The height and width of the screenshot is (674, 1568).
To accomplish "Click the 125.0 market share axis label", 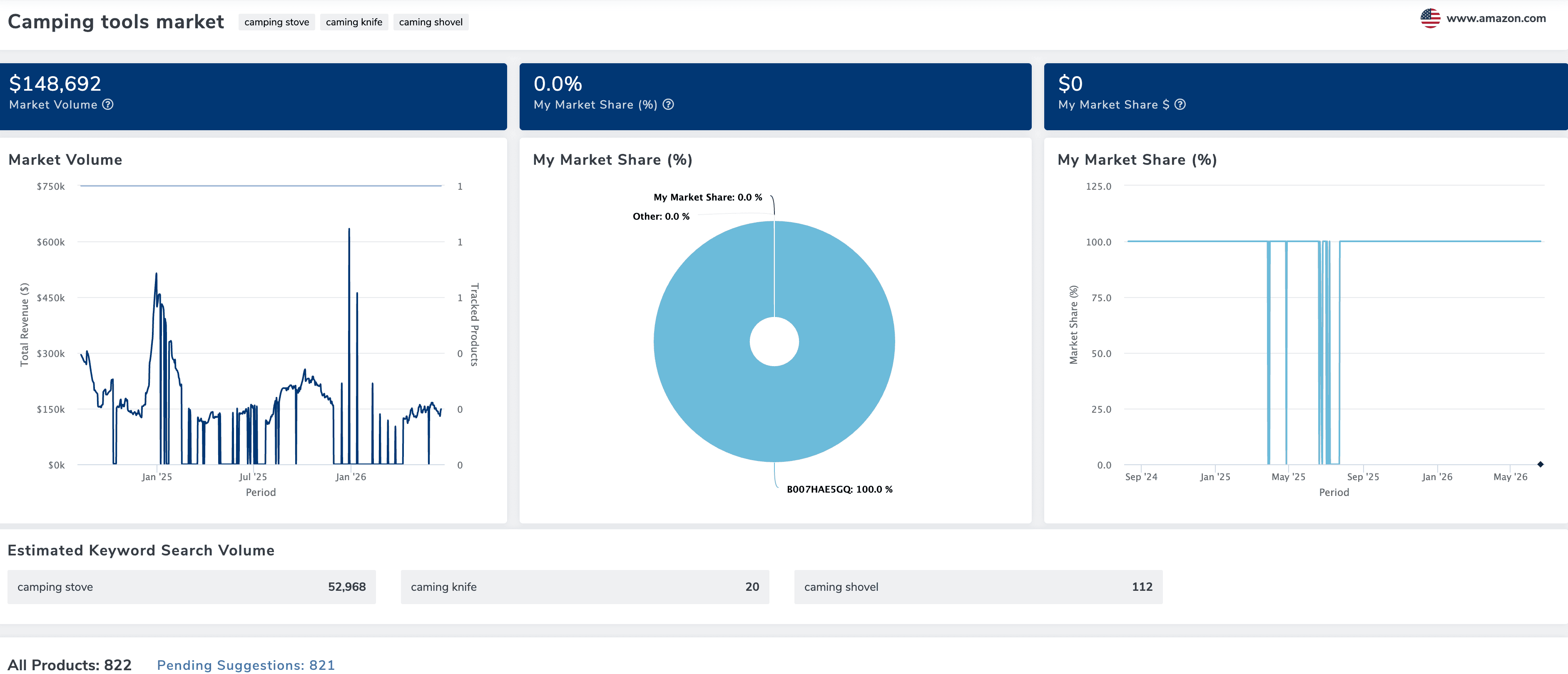I will 1098,186.
